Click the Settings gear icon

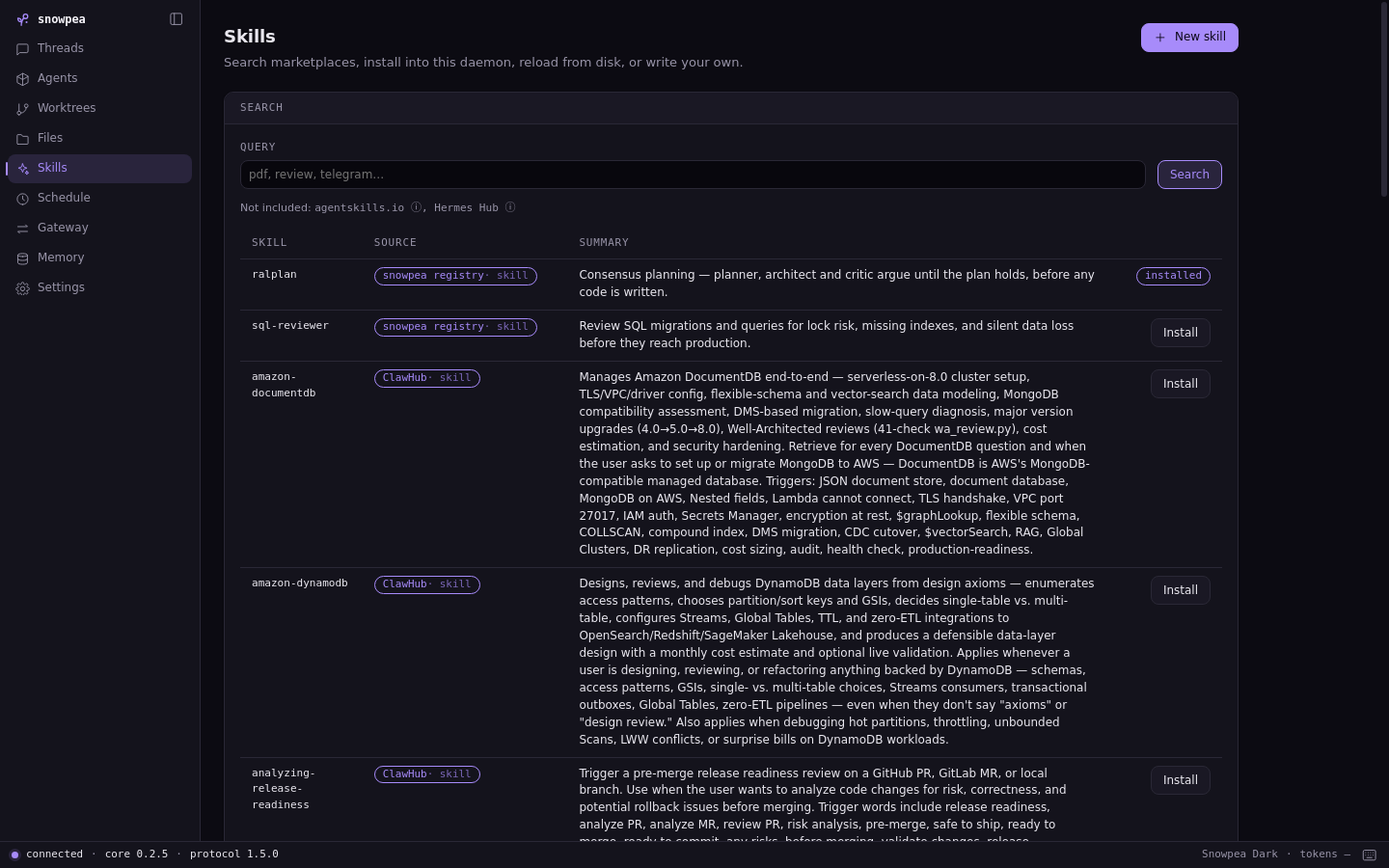[x=22, y=287]
